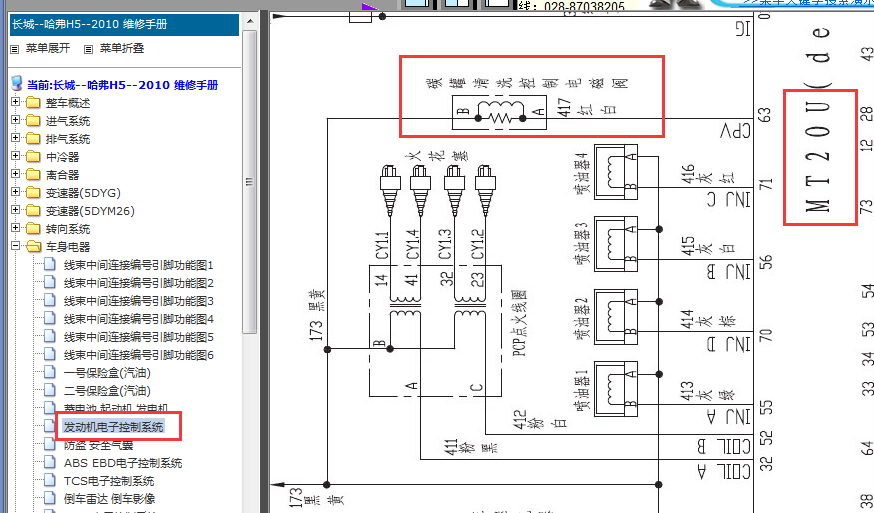Click the 中冷器 folder icon
The width and height of the screenshot is (874, 513).
[33, 157]
